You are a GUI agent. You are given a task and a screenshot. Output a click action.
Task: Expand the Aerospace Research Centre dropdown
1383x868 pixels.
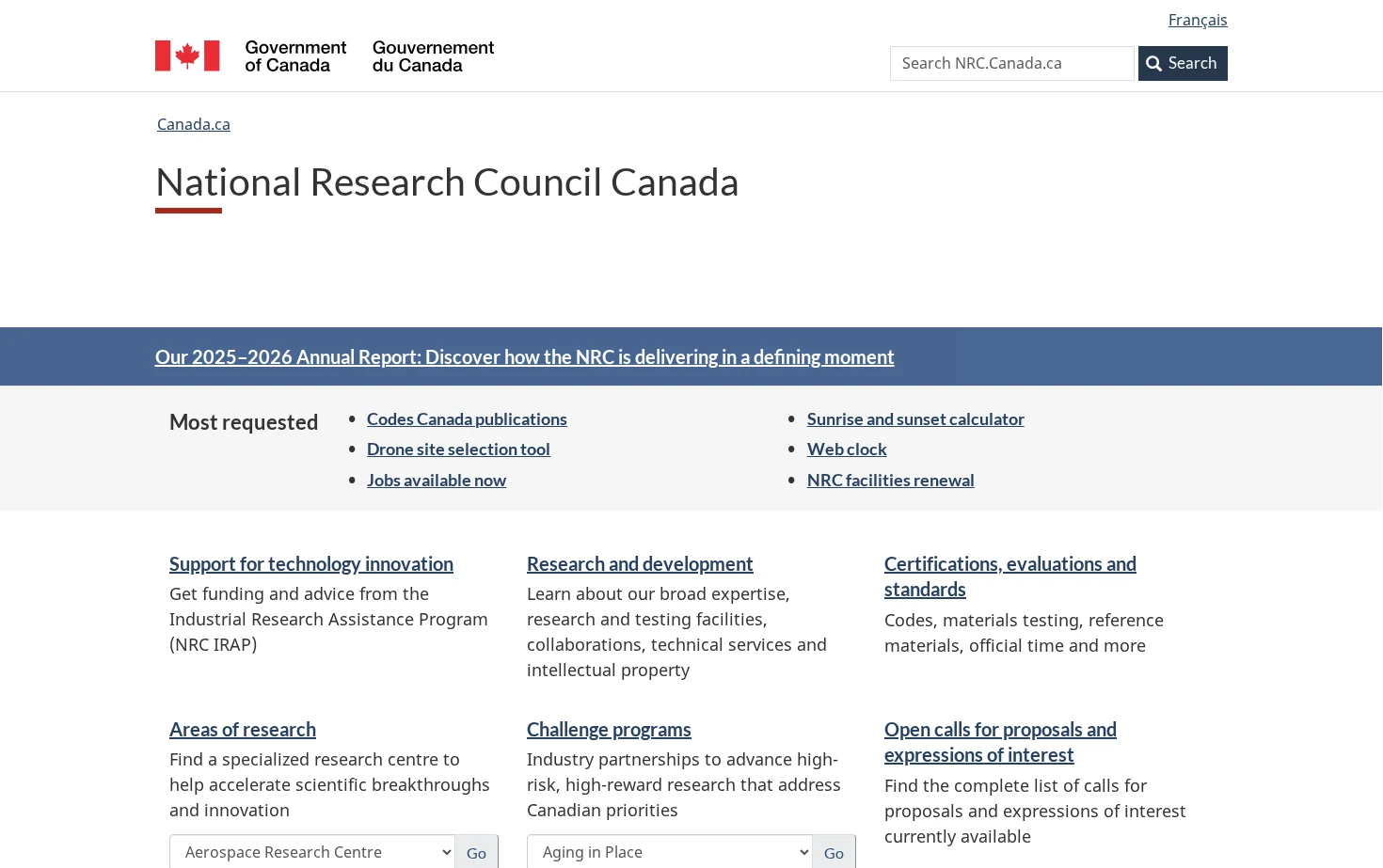(312, 852)
